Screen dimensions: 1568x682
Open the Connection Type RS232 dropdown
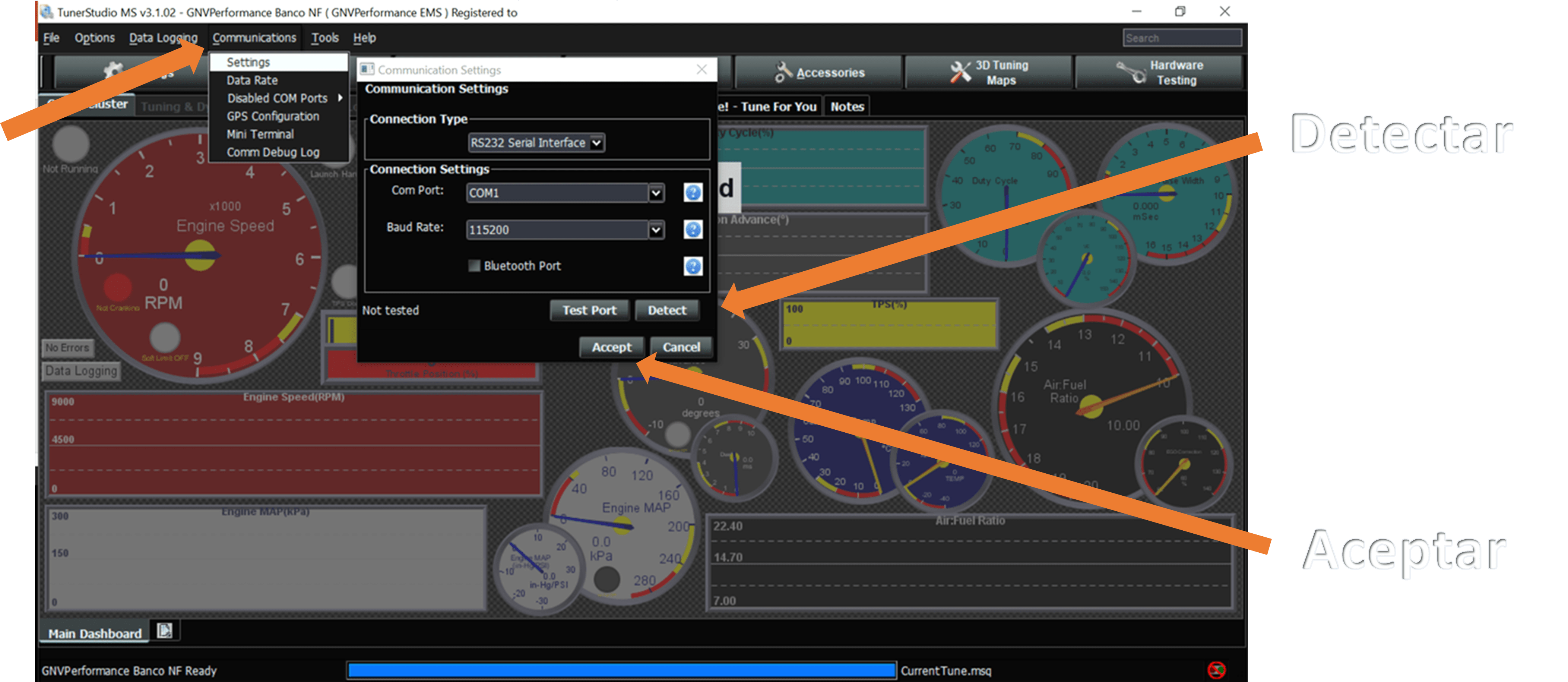(536, 142)
